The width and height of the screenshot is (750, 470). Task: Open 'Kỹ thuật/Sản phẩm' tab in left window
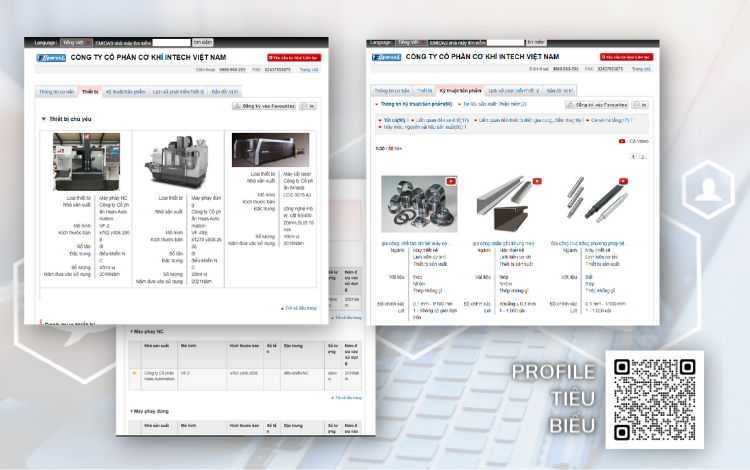pyautogui.click(x=126, y=92)
